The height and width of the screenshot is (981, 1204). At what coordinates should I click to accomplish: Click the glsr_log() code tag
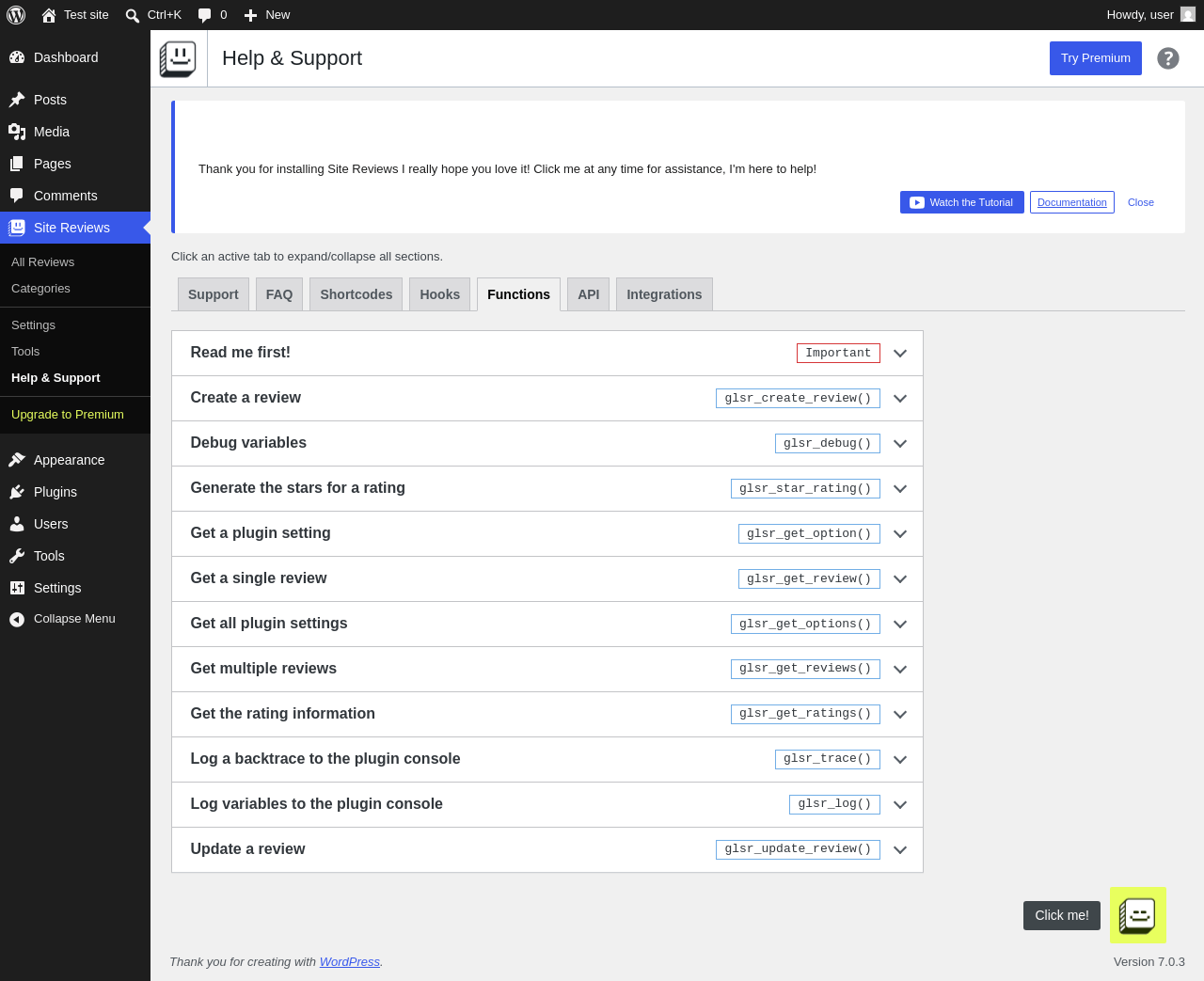coord(834,804)
